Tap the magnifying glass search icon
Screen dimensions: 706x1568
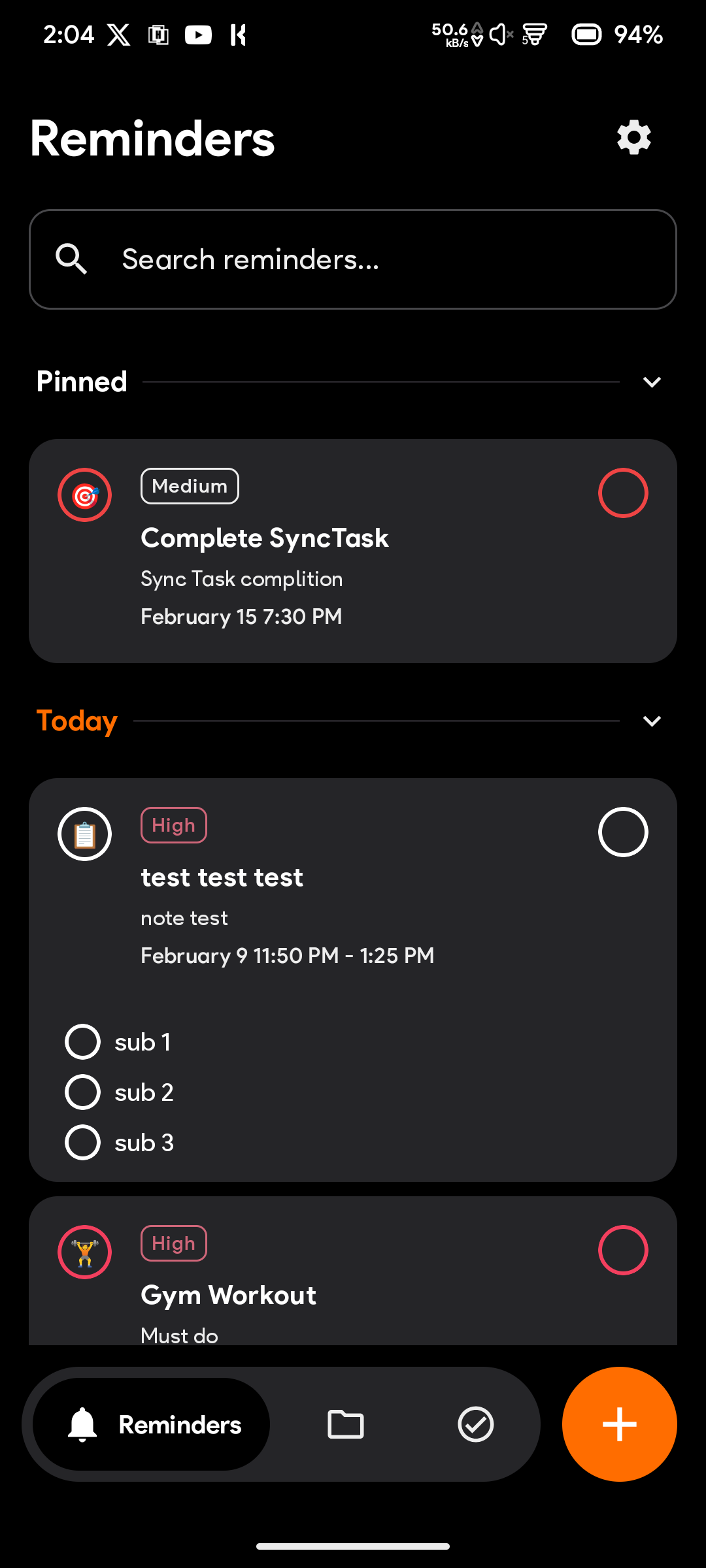[71, 259]
